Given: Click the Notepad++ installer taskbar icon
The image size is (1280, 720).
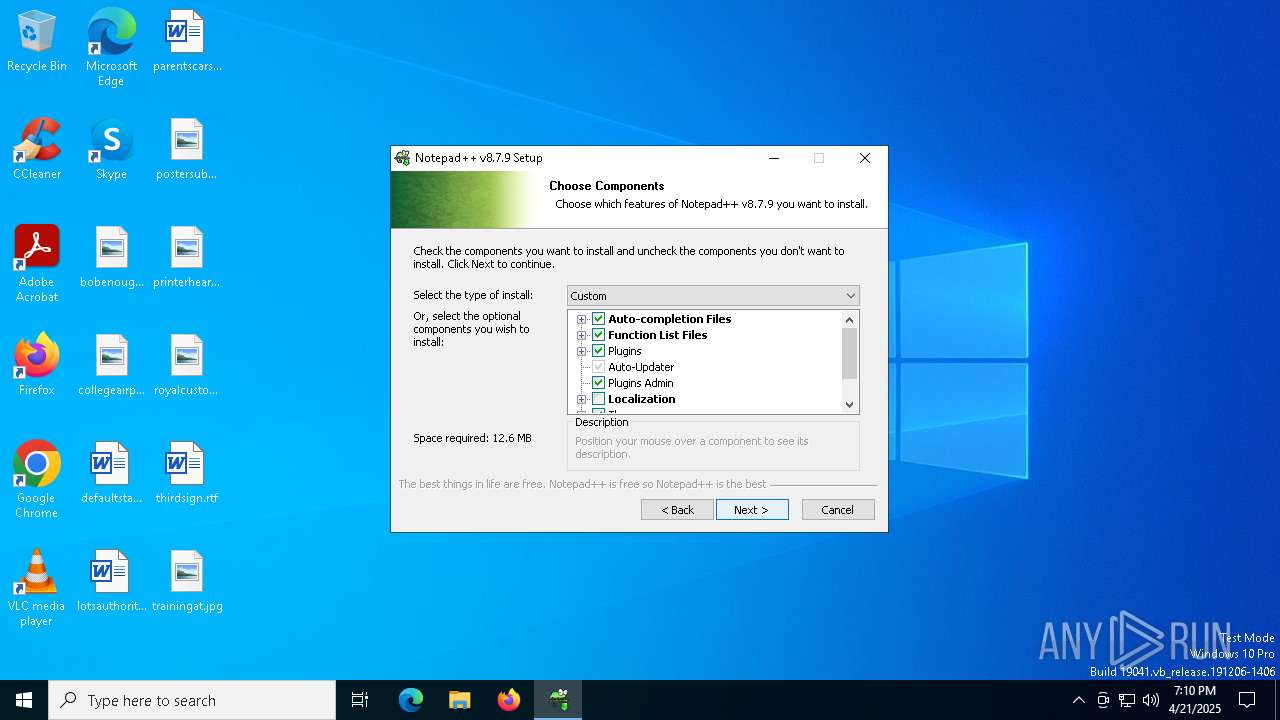Looking at the screenshot, I should 558,700.
